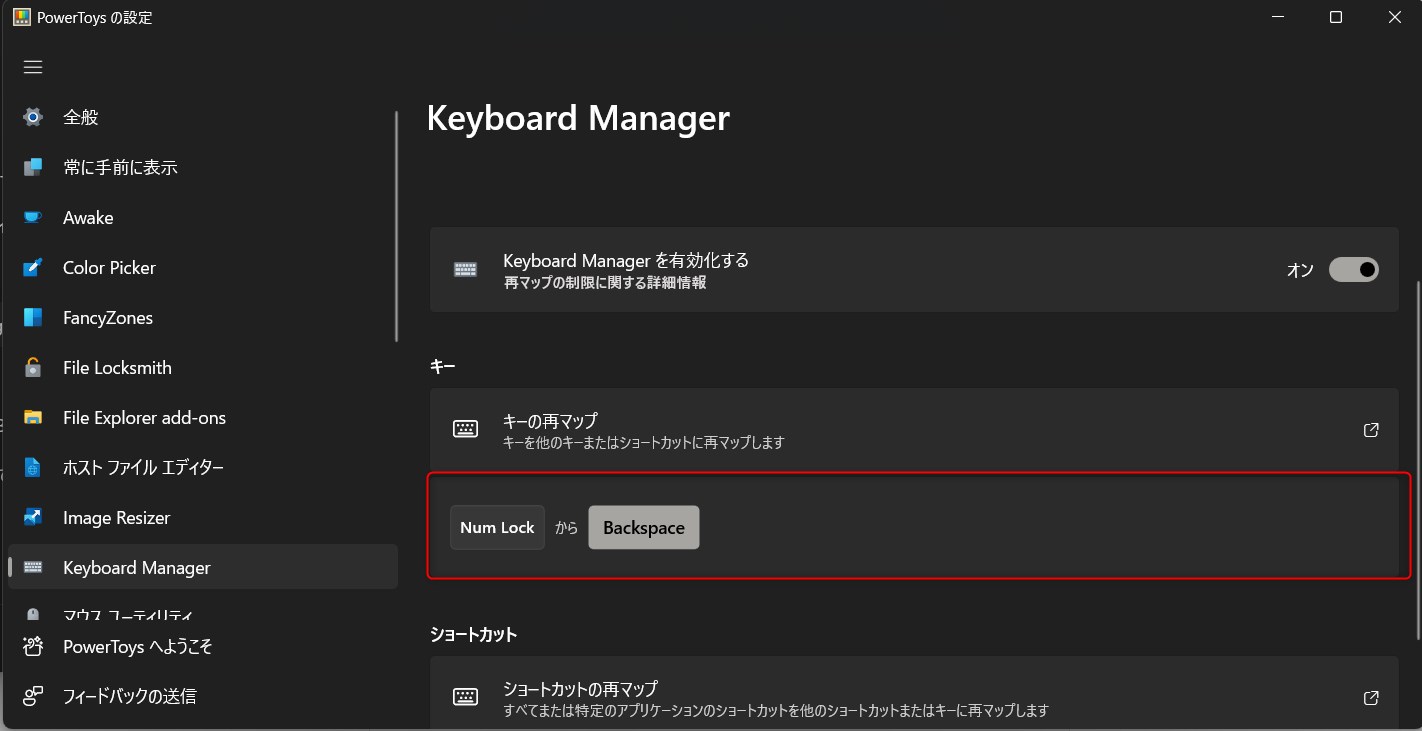
Task: Minimize the PowerToys settings window
Action: pos(1276,17)
